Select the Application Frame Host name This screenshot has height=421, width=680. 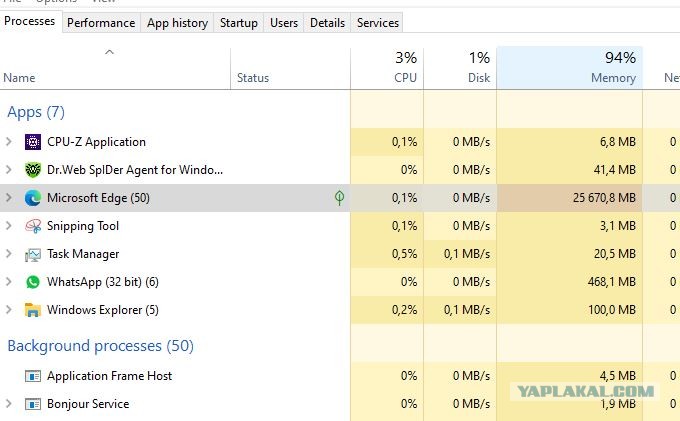point(109,375)
